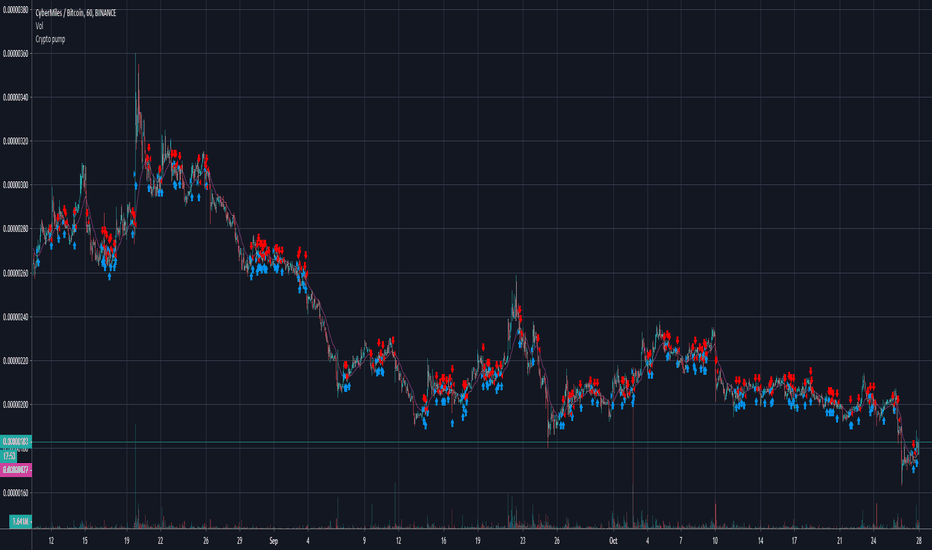Screen dimensions: 932x550
Task: Click the 10 date on time axis
Action: pyautogui.click(x=715, y=541)
